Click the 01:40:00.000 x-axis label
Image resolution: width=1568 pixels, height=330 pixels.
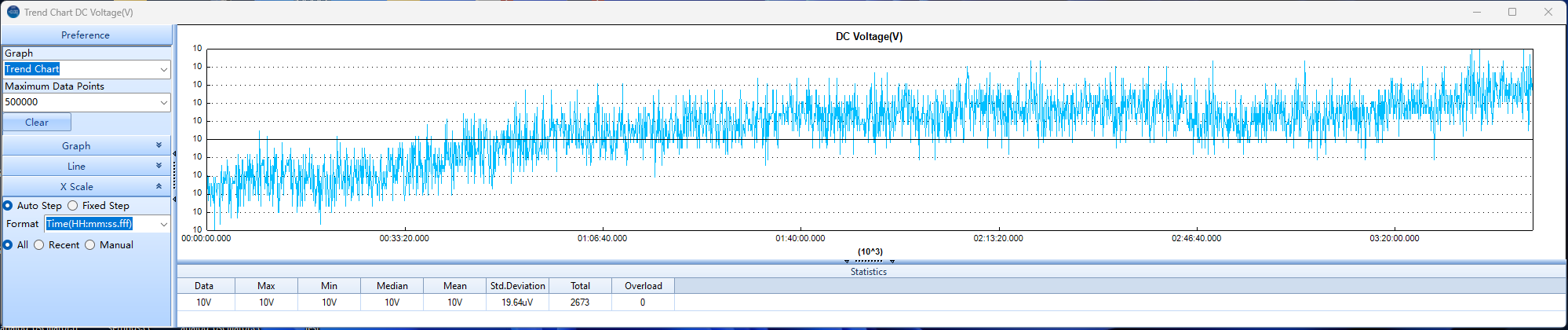[x=800, y=238]
